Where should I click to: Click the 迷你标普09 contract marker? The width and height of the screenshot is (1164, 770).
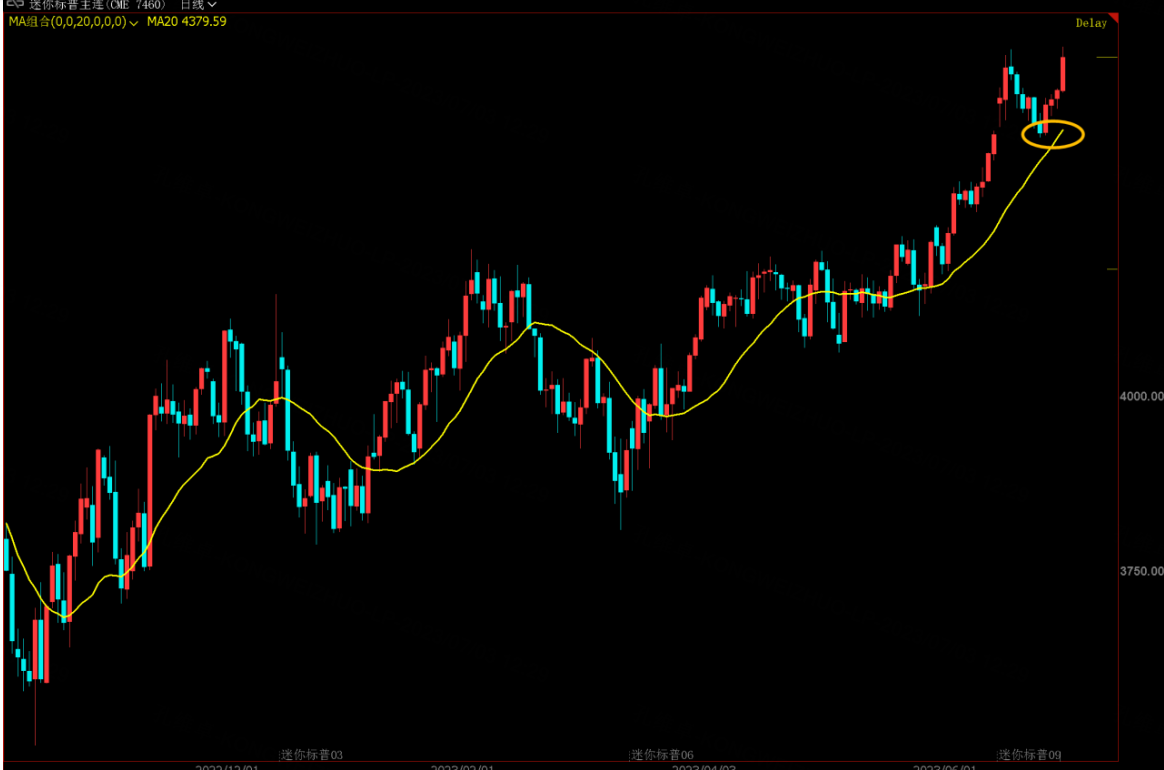pyautogui.click(x=1030, y=754)
